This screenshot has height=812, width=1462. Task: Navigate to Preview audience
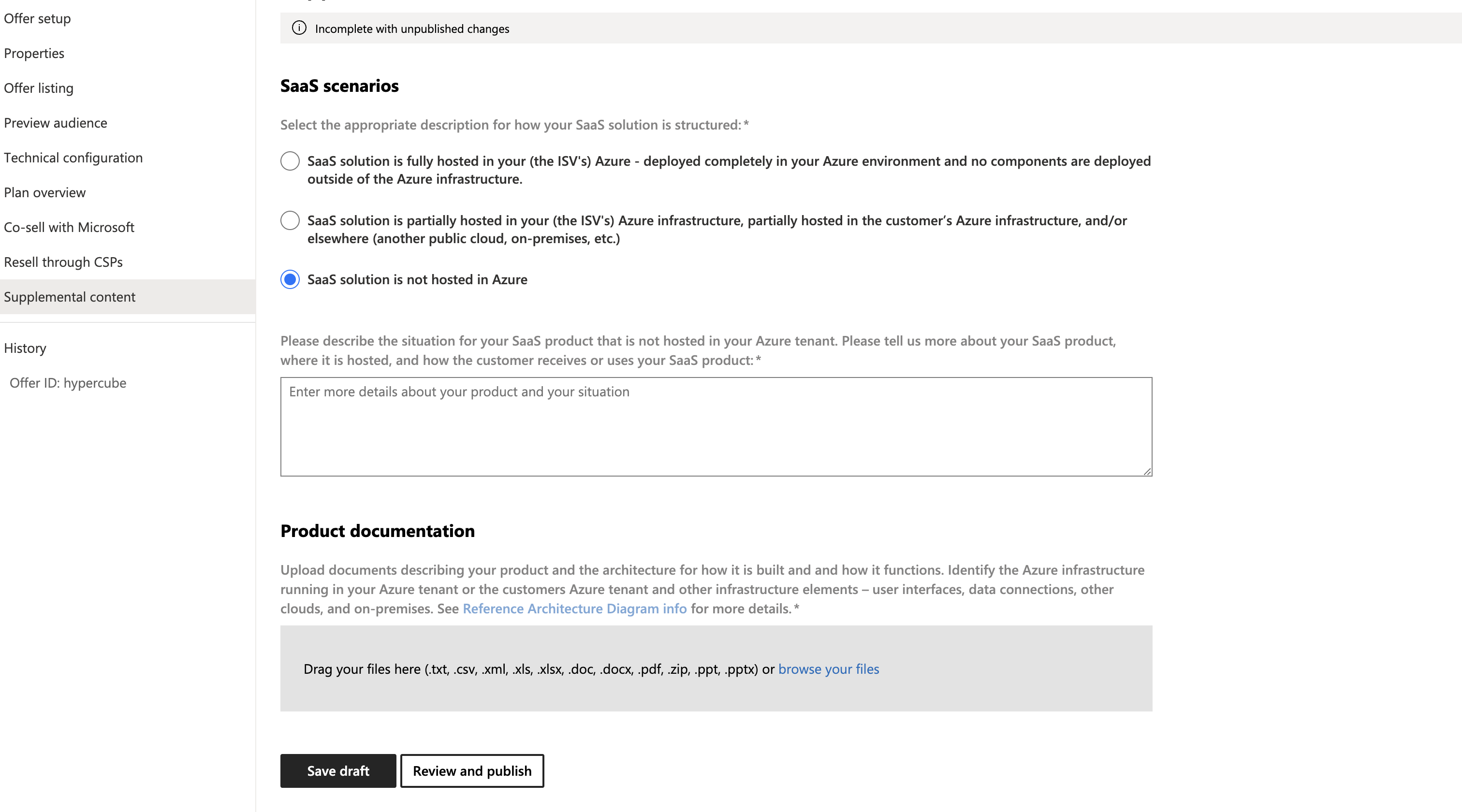click(56, 123)
